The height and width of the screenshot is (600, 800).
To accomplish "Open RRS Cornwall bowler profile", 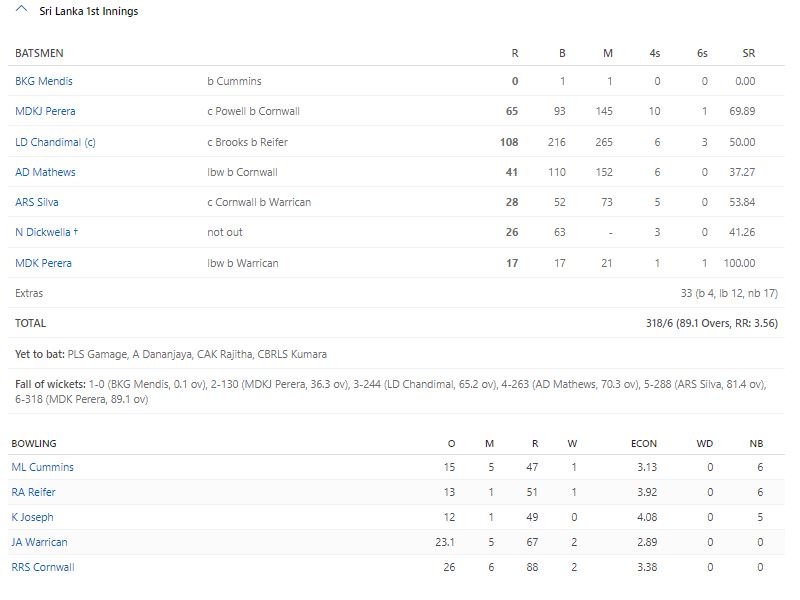I will (x=43, y=567).
